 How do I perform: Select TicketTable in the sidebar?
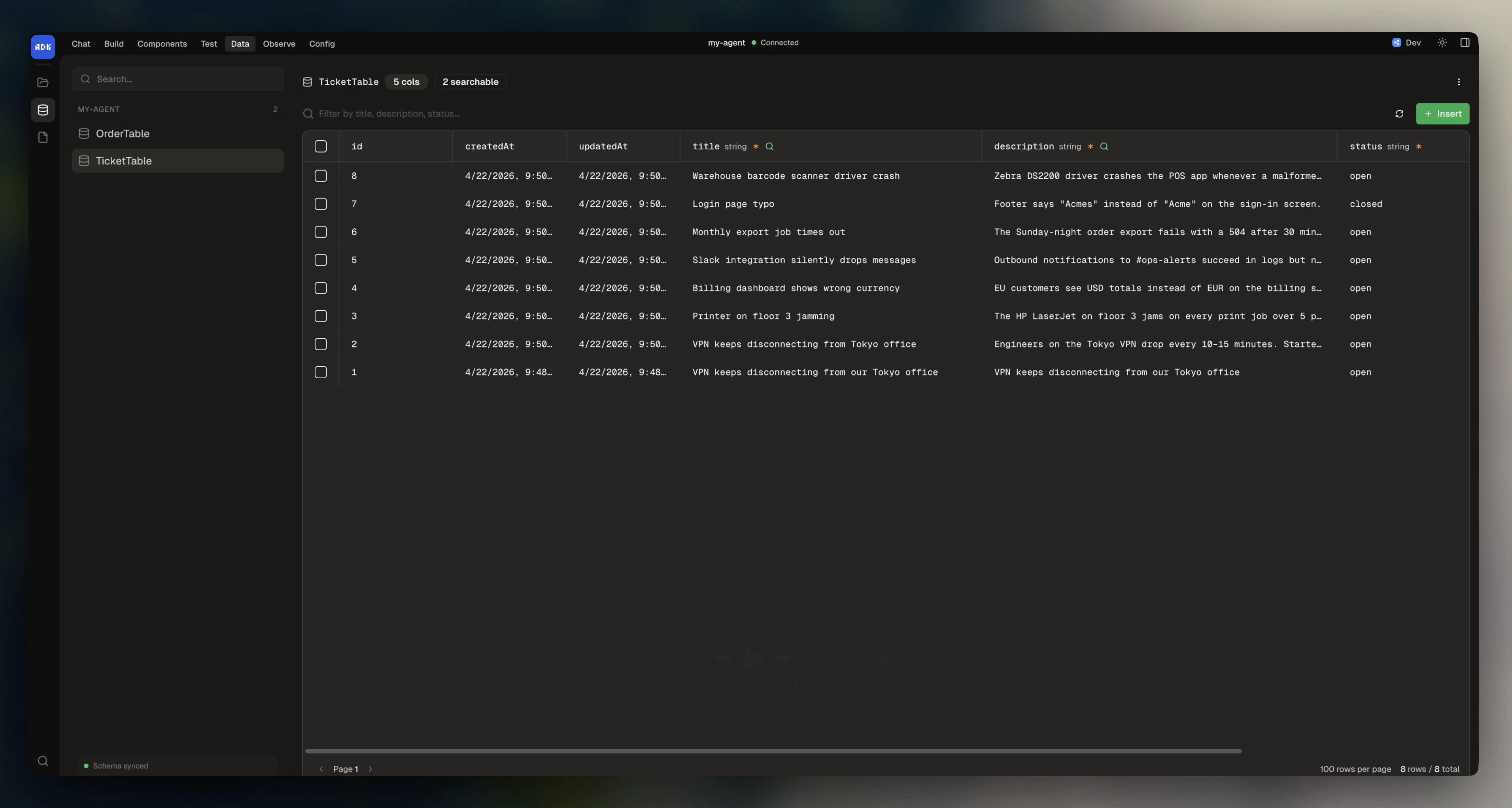click(x=178, y=161)
